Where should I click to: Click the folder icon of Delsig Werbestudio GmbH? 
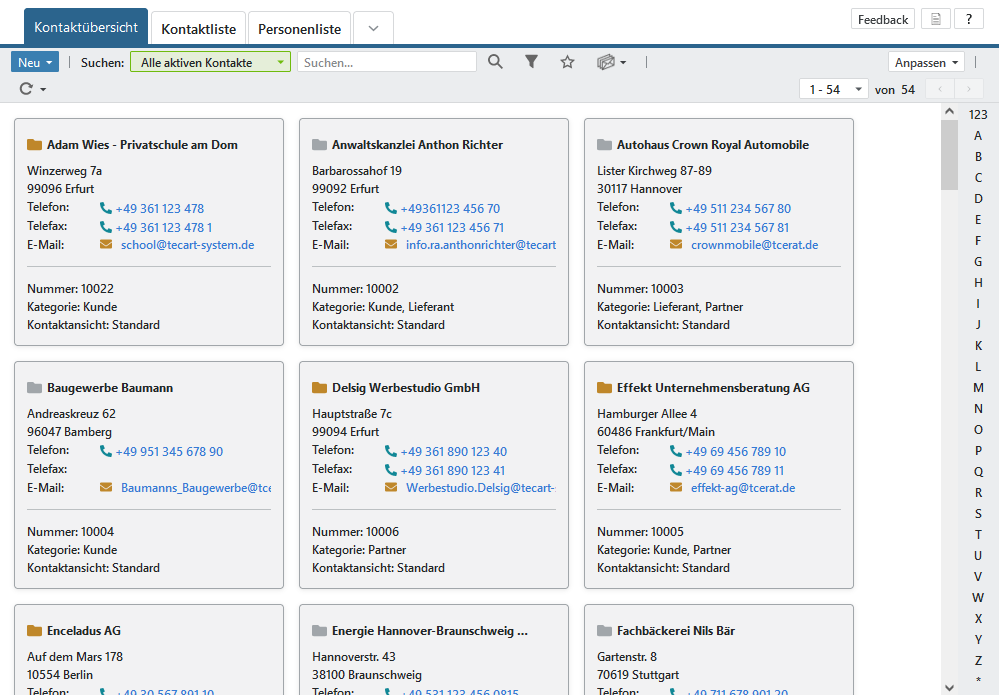[x=320, y=388]
